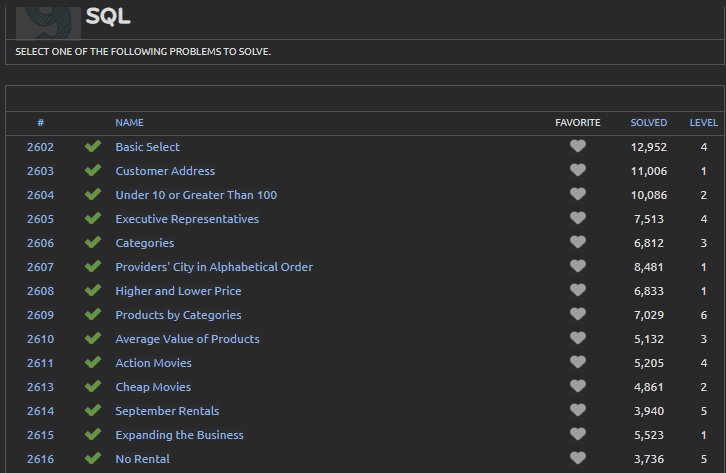The height and width of the screenshot is (473, 726).
Task: Open Average Value of Products problem
Action: [x=187, y=339]
